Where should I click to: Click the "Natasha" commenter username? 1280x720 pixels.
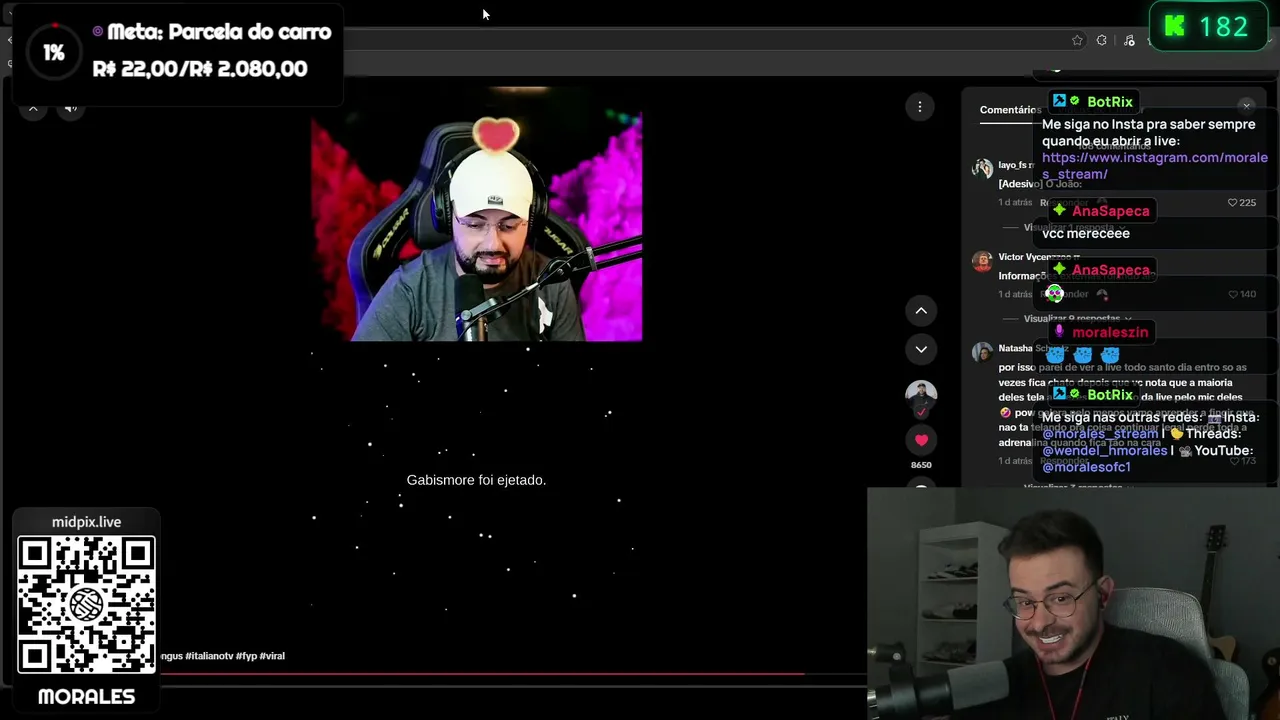(x=1015, y=348)
